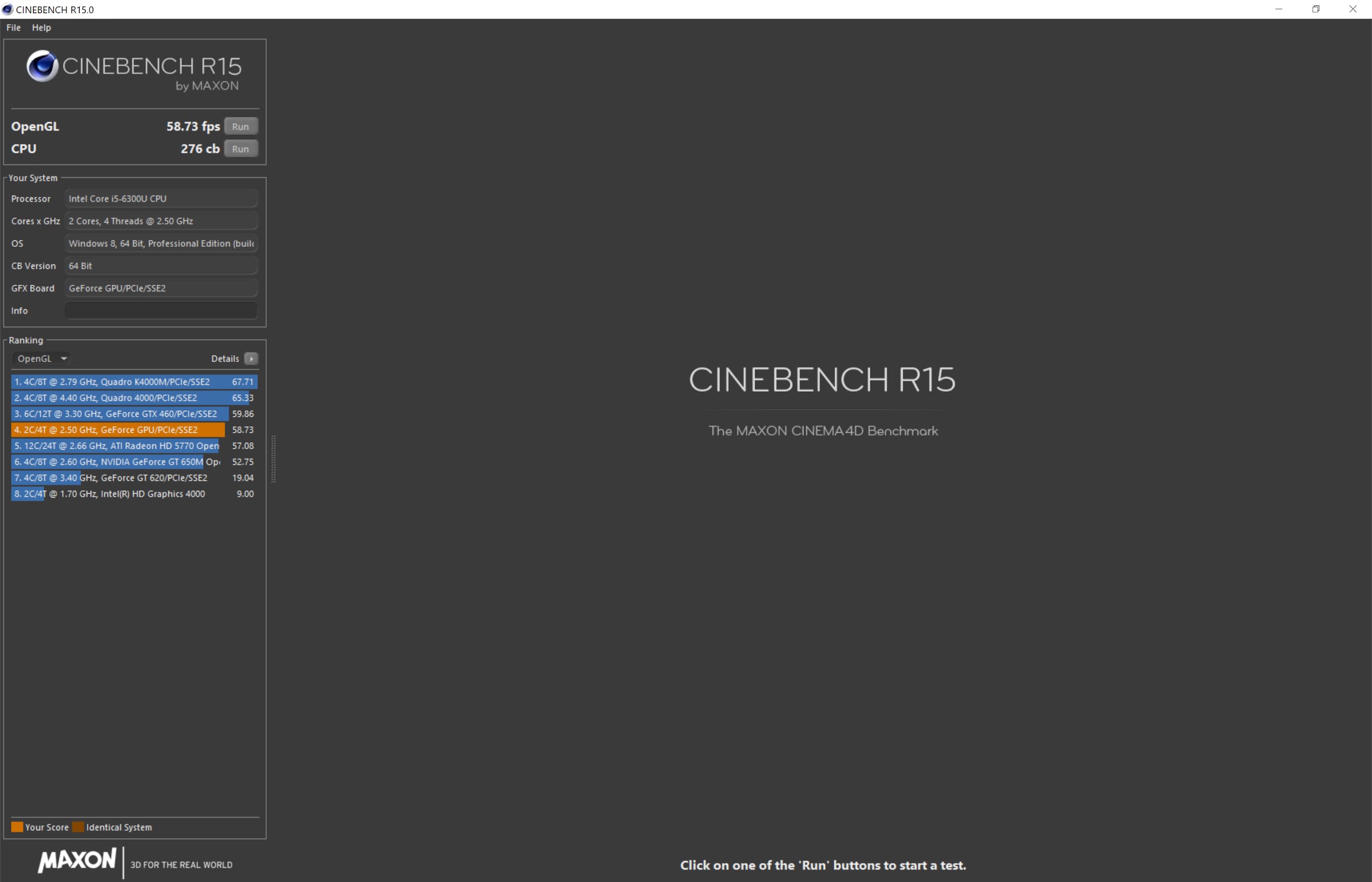Run the CPU benchmark test
The width and height of the screenshot is (1372, 882).
(240, 149)
